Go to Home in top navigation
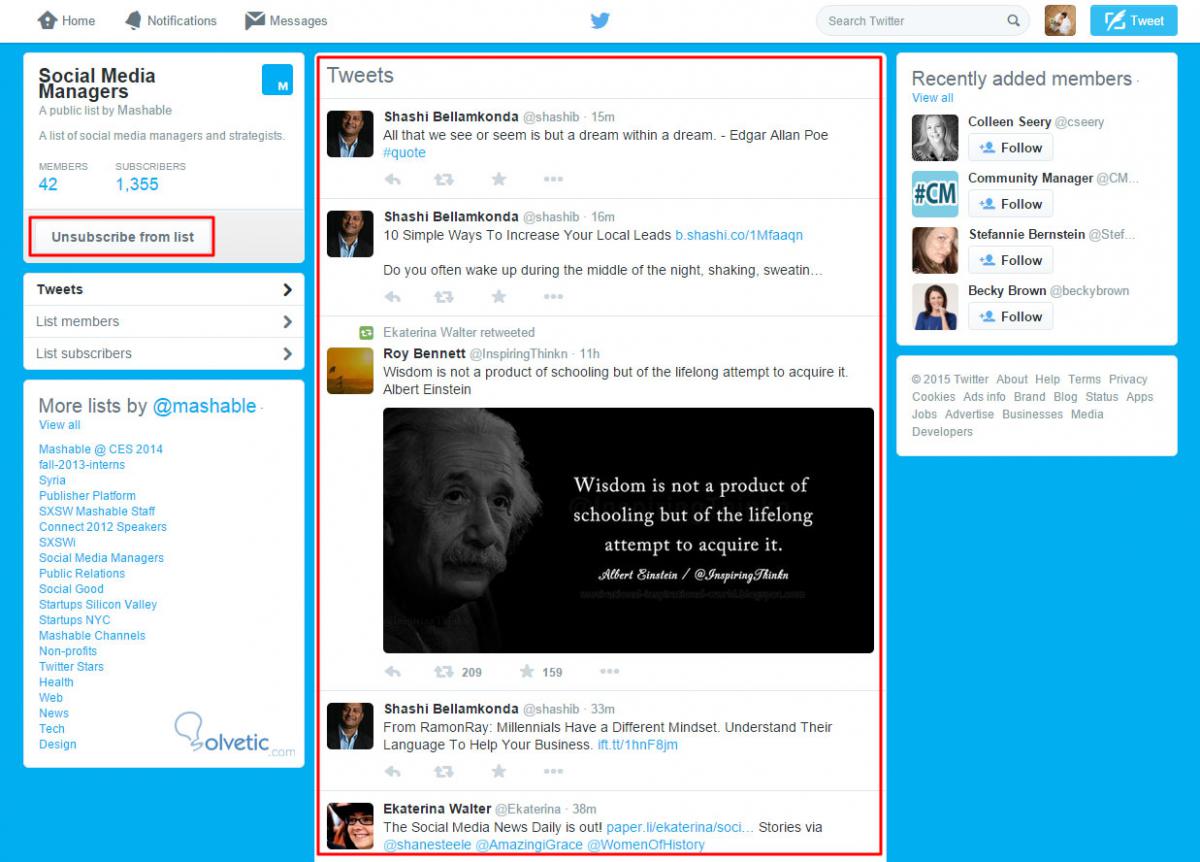The width and height of the screenshot is (1200, 862). [x=66, y=20]
